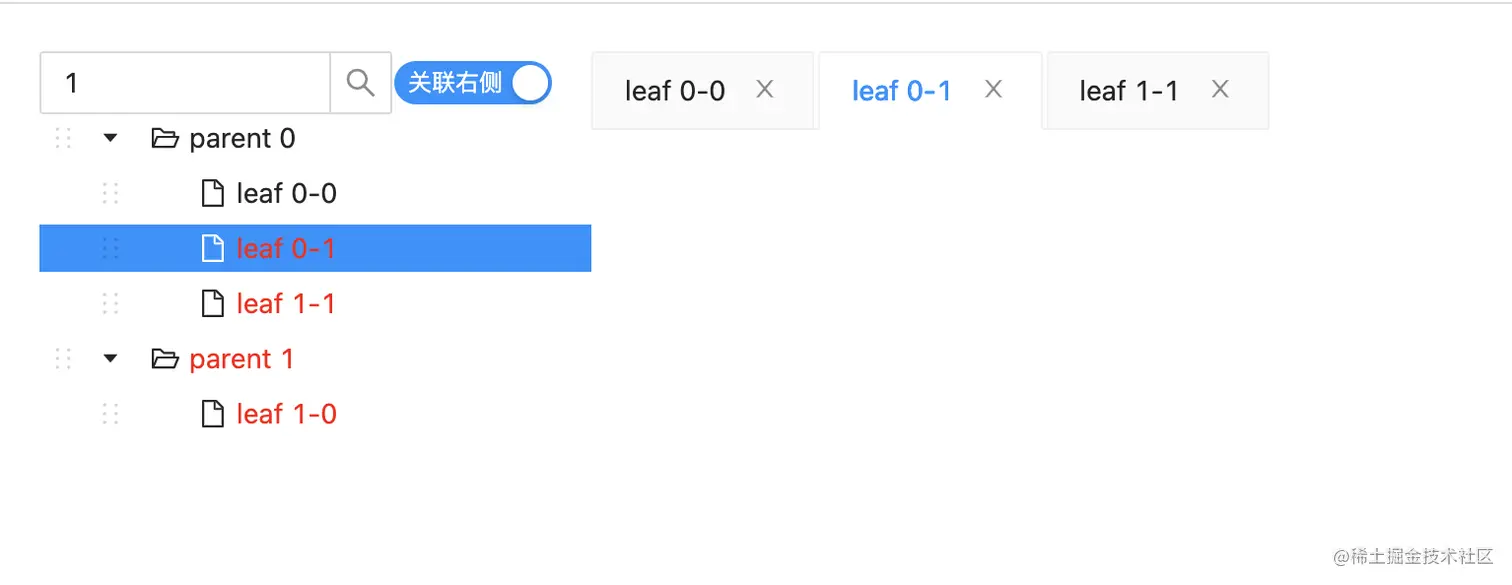The width and height of the screenshot is (1512, 585).
Task: Switch to the leaf 1-1 tab
Action: tap(1129, 91)
